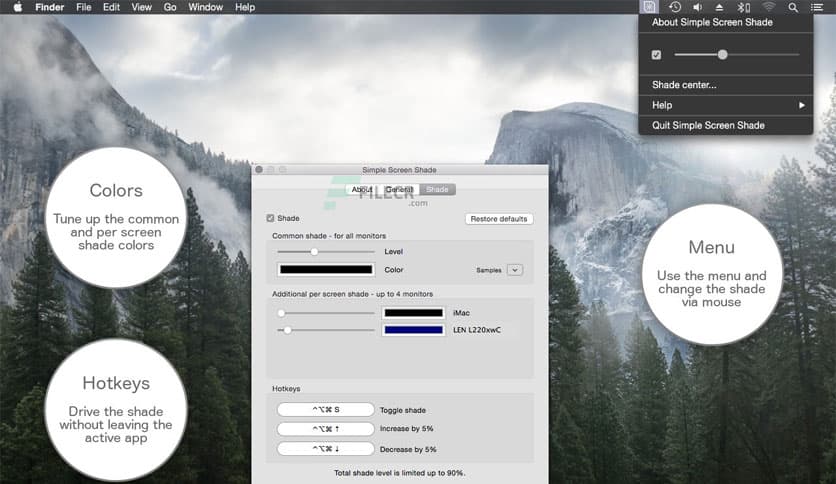Open the Window menu

pos(205,7)
